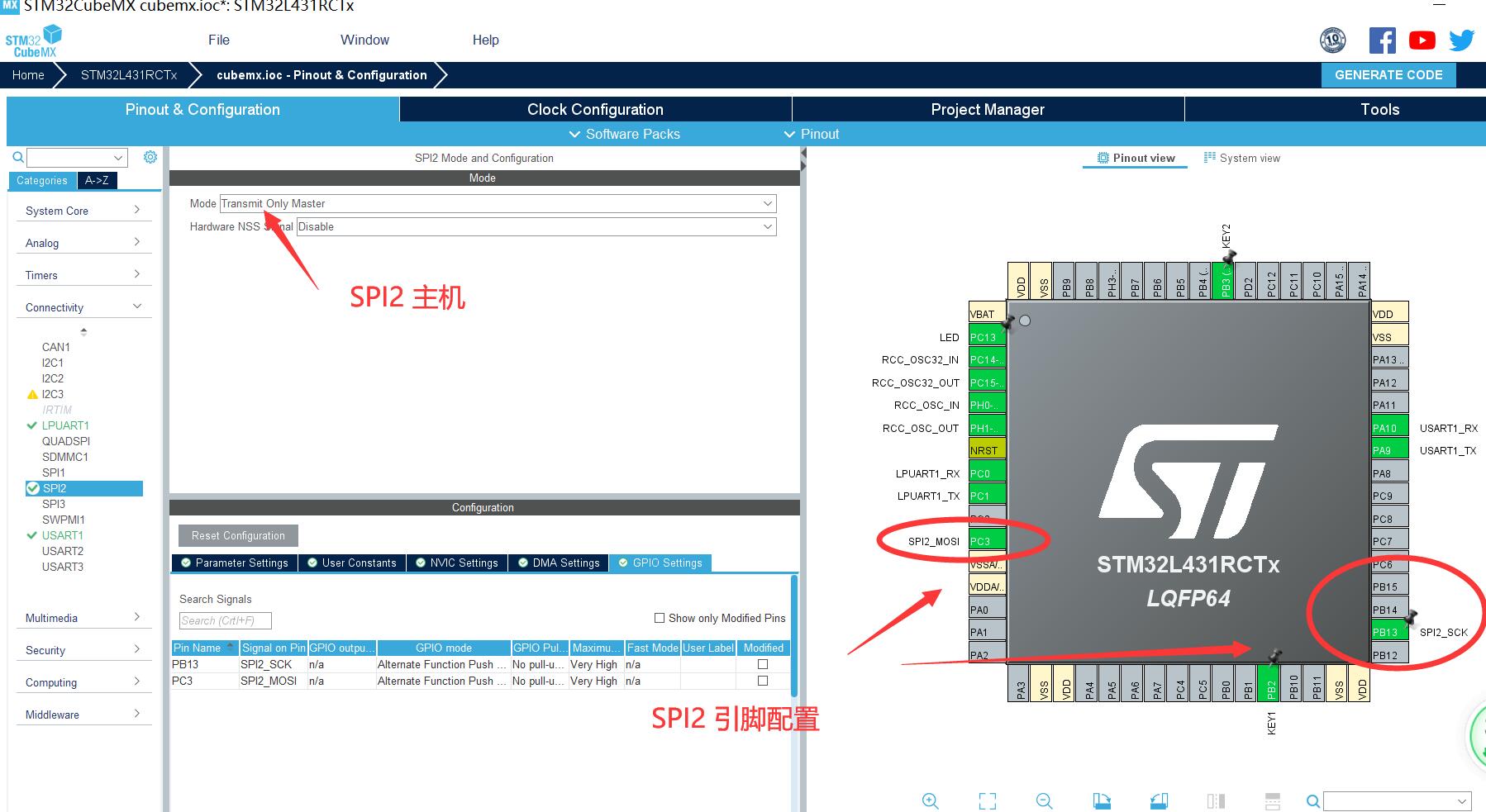Open the pin search dropdown field
Viewport: 1486px width, 812px height.
point(1398,801)
